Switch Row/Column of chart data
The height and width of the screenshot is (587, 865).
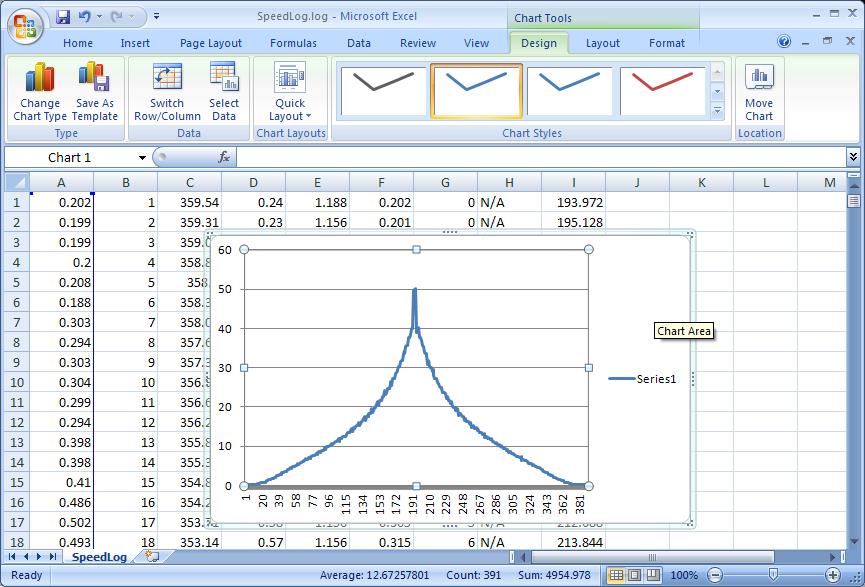tap(167, 91)
